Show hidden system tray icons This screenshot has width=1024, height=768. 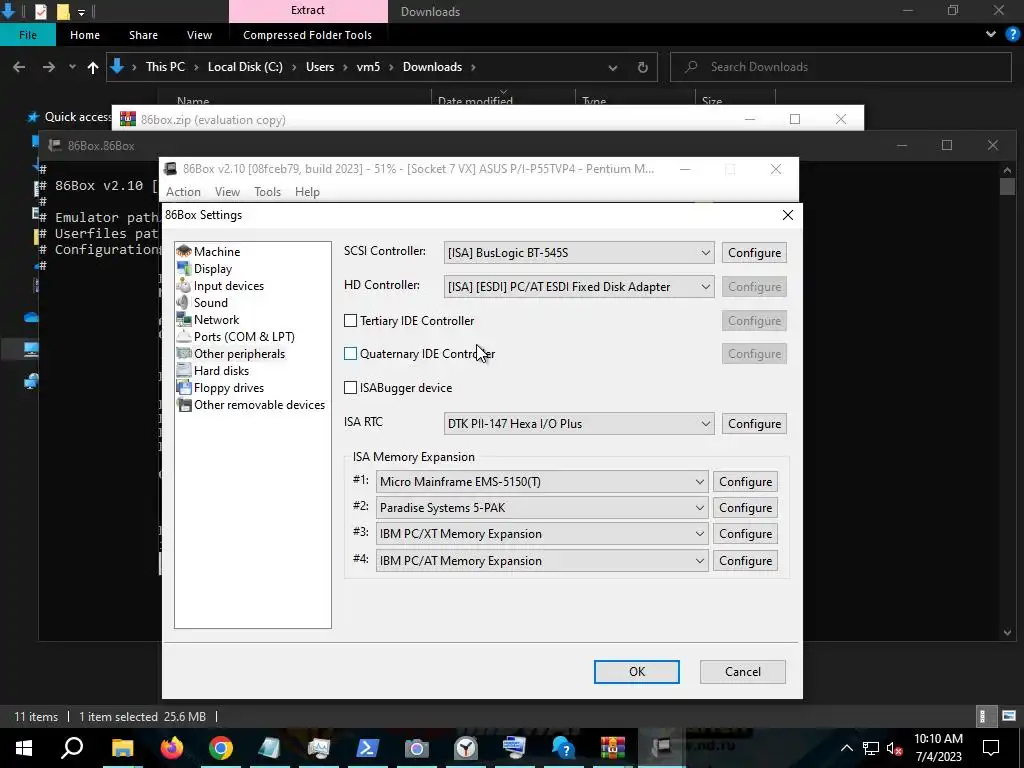pos(846,748)
